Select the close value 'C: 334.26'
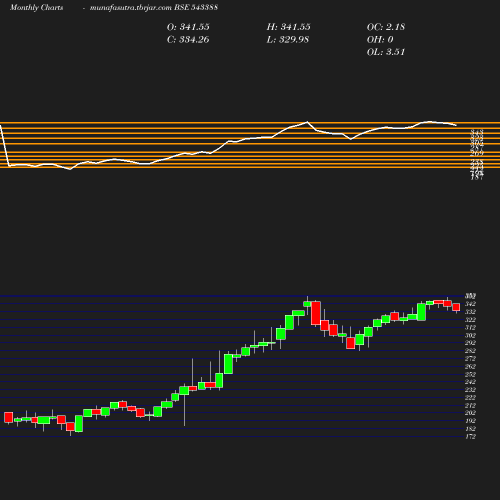This screenshot has height=500, width=500. pos(188,40)
